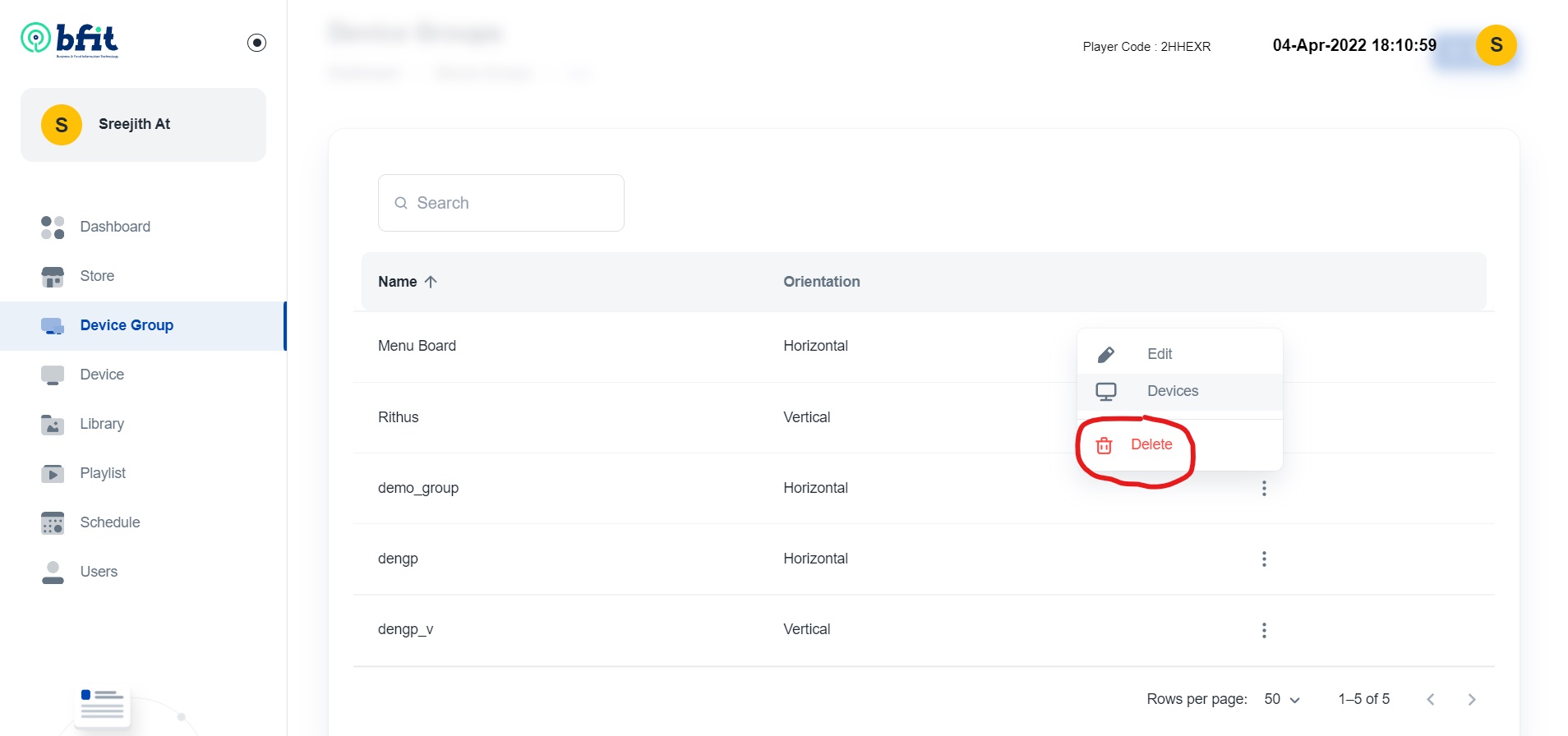Go to next page arrow

coord(1472,699)
